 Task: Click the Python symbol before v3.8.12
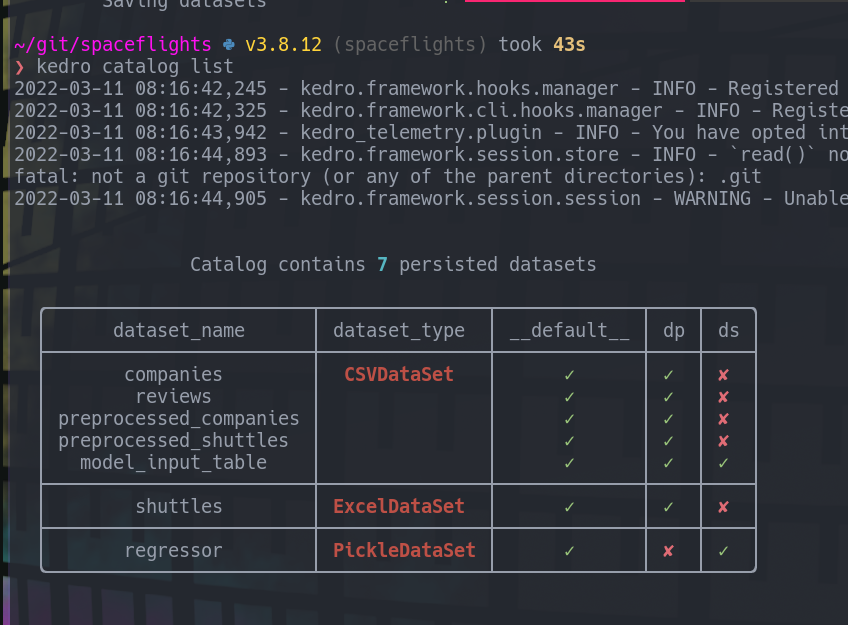(230, 45)
